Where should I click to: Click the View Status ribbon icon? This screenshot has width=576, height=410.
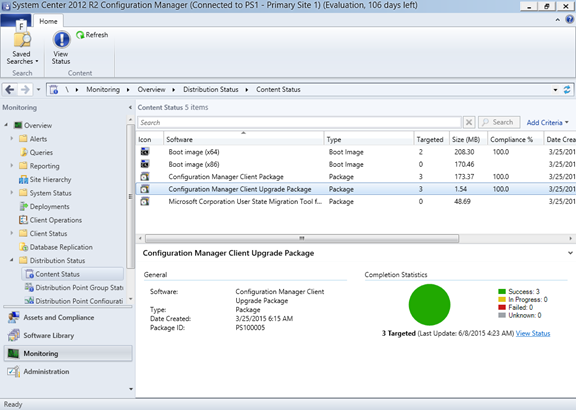[61, 39]
